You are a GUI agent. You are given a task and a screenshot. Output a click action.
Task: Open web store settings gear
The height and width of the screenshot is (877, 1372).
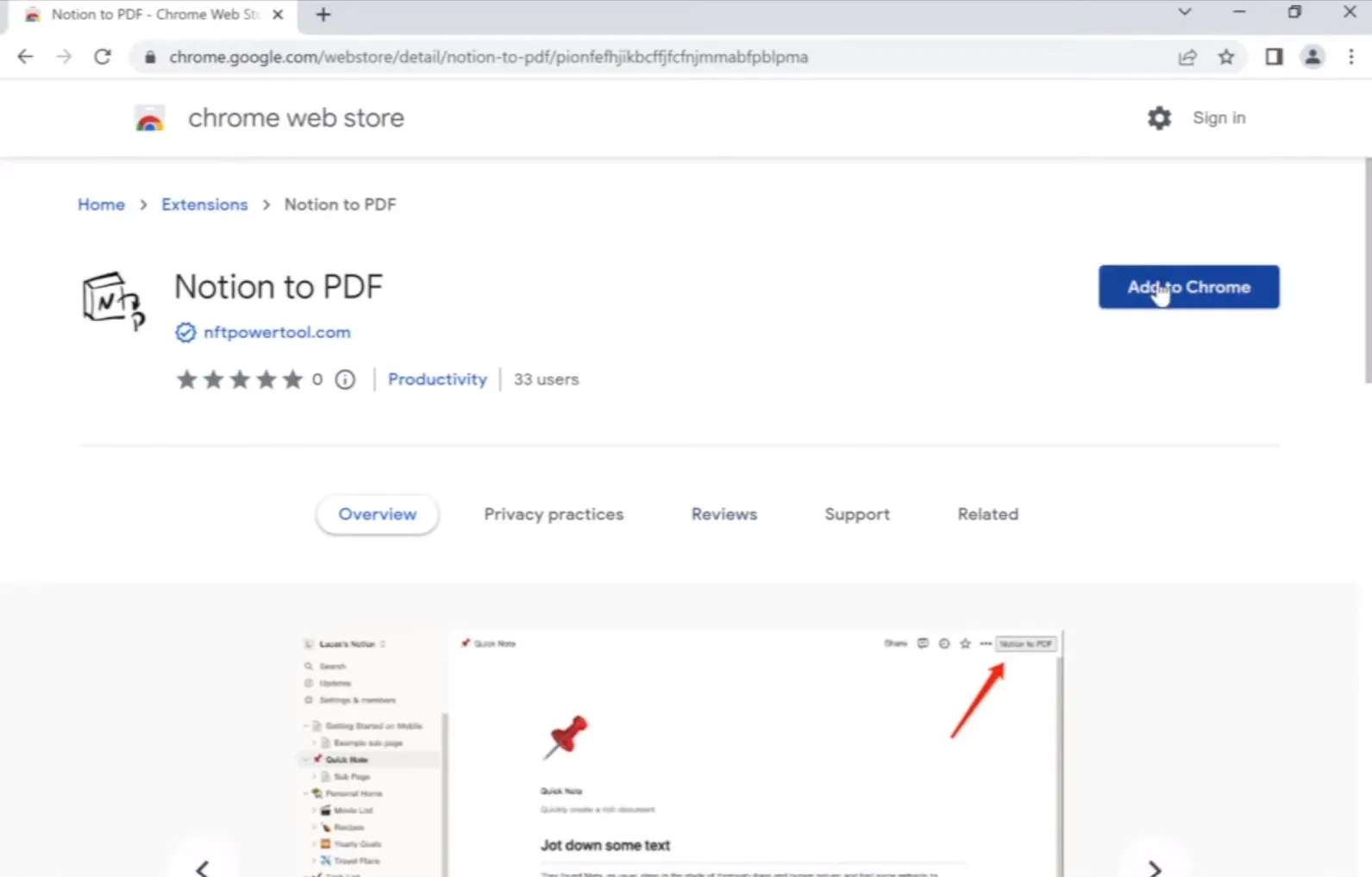tap(1159, 118)
